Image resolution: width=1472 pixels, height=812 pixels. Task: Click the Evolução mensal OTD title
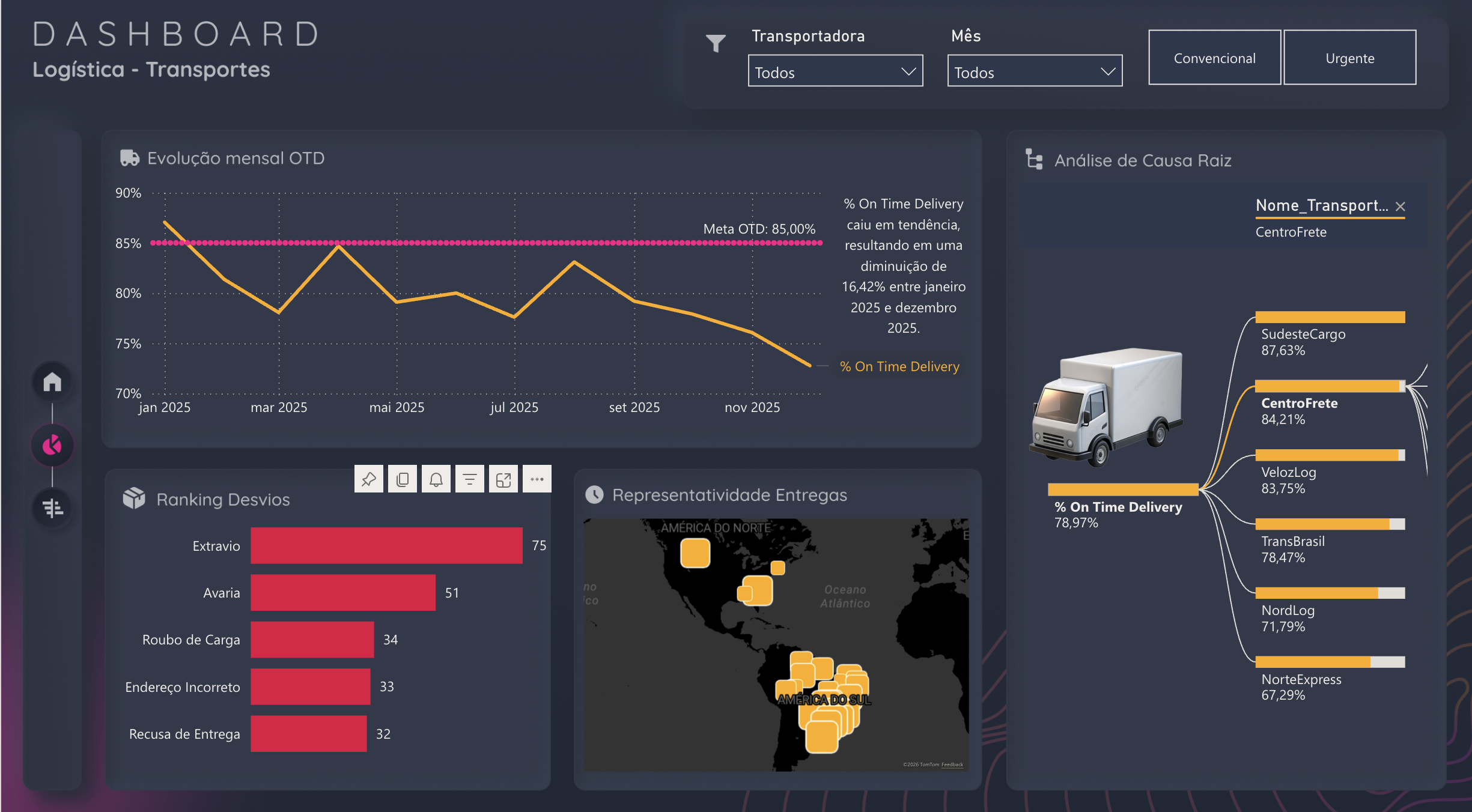236,158
